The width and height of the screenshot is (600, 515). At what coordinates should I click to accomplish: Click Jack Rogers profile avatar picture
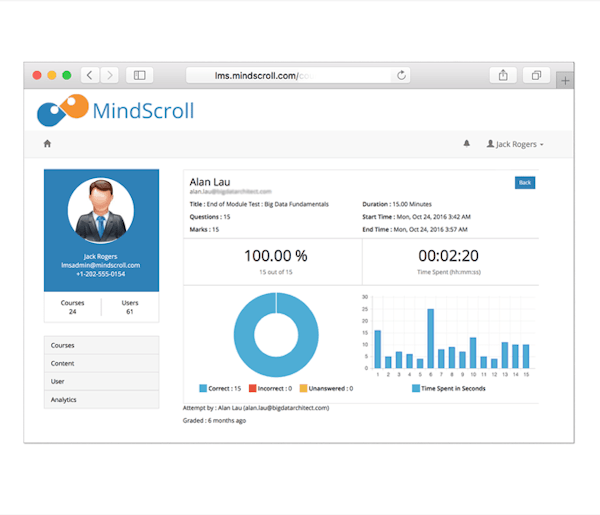101,210
